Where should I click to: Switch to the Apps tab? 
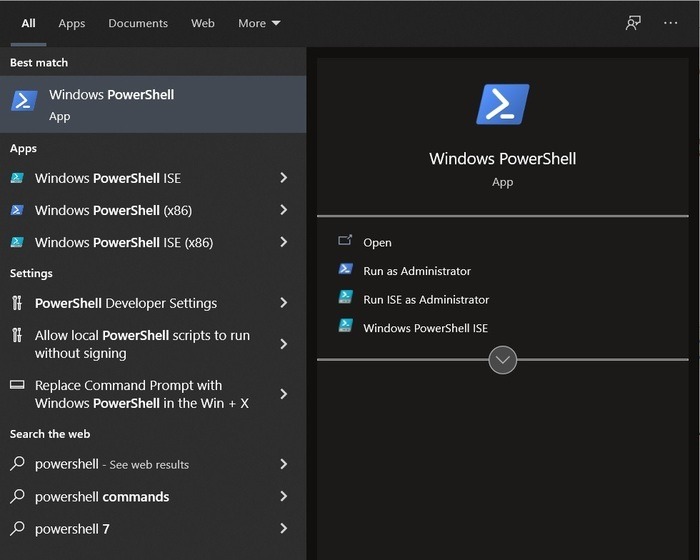71,23
